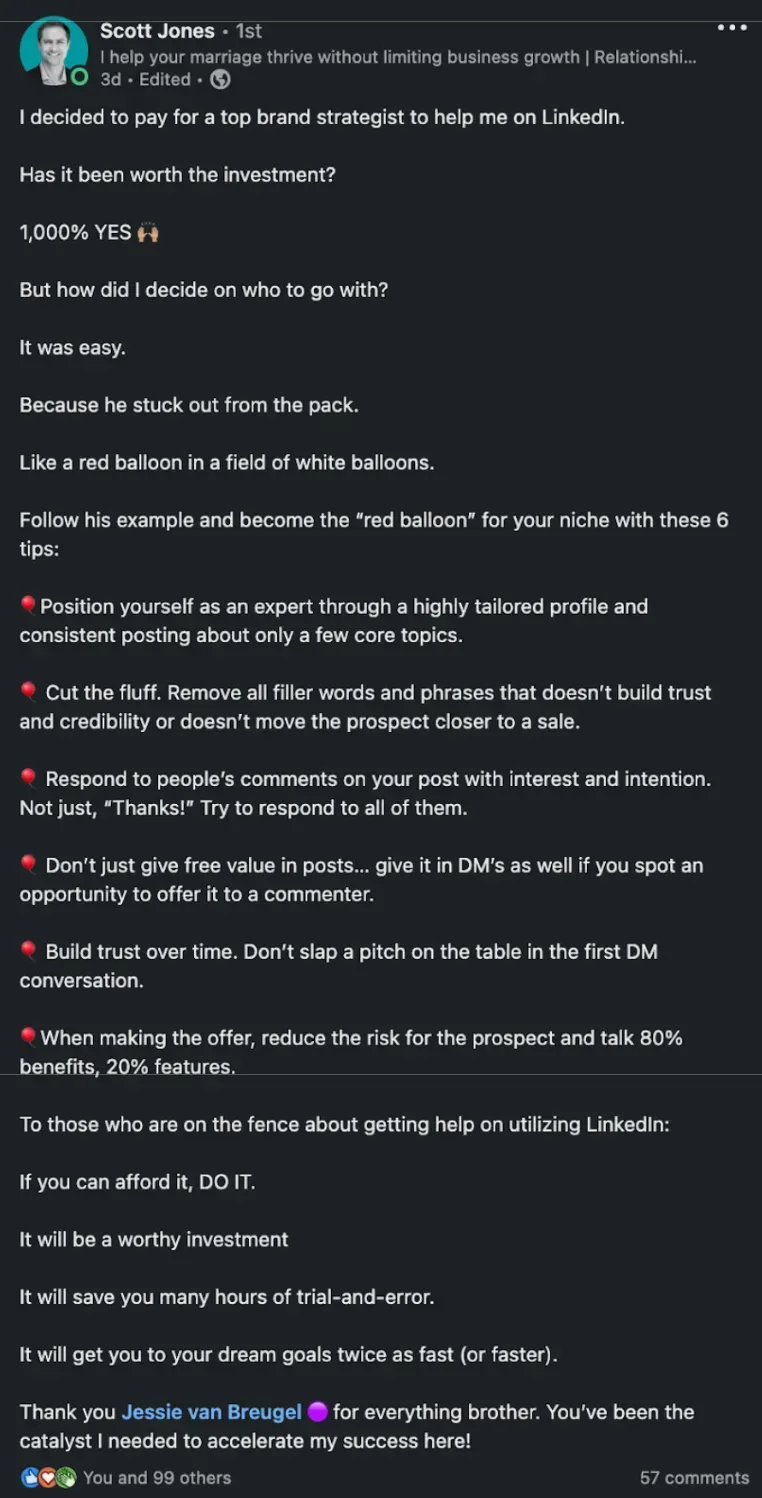Click the 'I help your marriage thrive' headline
The height and width of the screenshot is (1498, 762).
[x=398, y=57]
